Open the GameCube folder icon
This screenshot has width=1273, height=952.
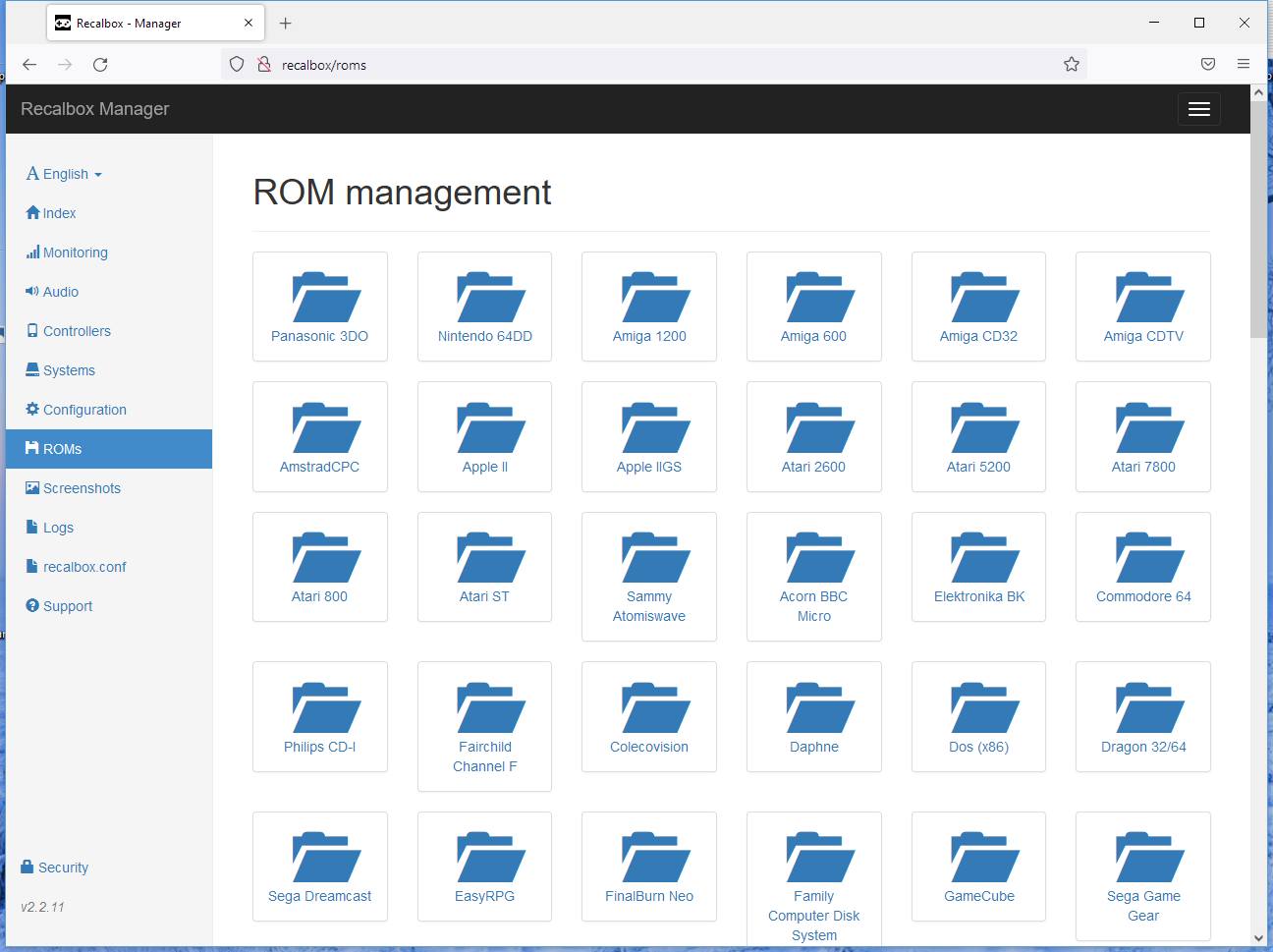pos(985,857)
